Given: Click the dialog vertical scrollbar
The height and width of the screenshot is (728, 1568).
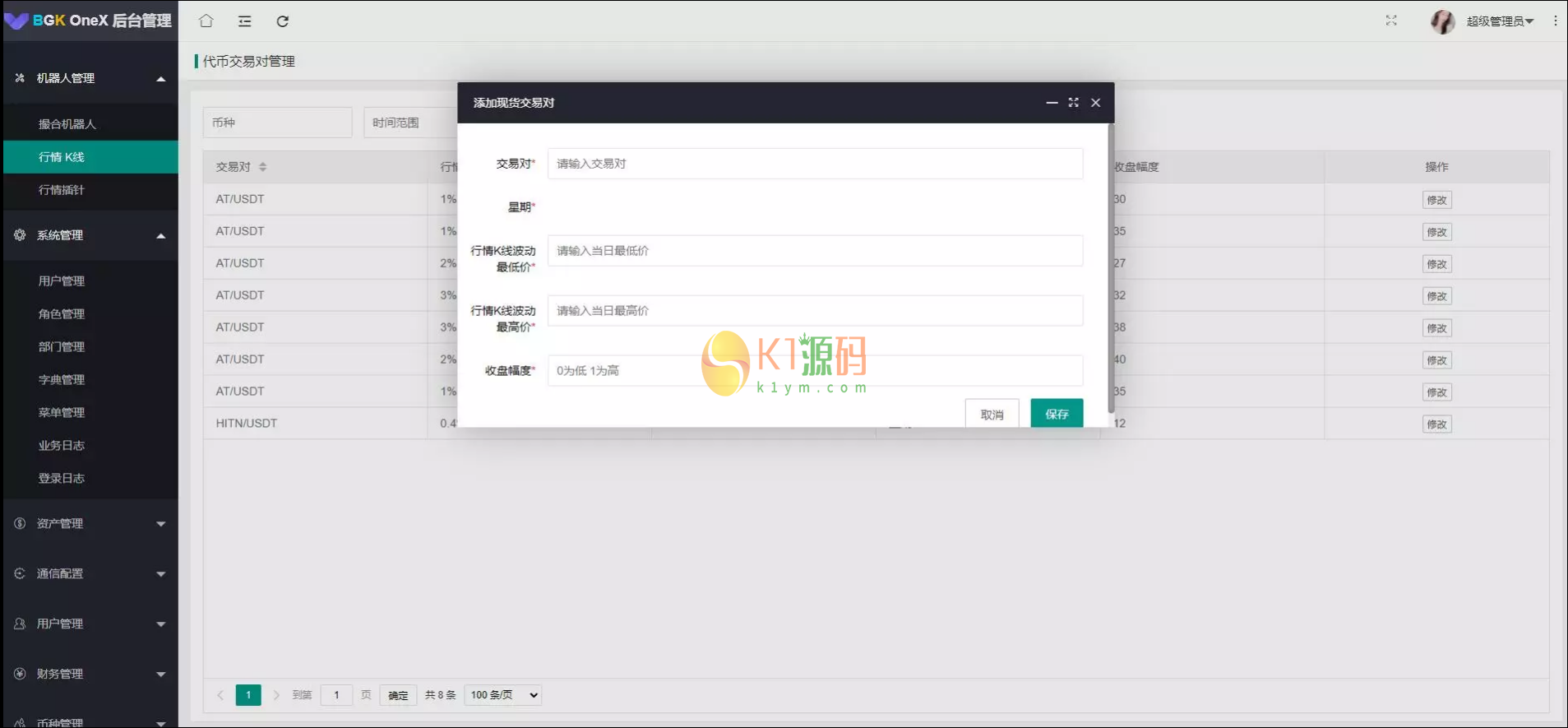Looking at the screenshot, I should tap(1111, 269).
